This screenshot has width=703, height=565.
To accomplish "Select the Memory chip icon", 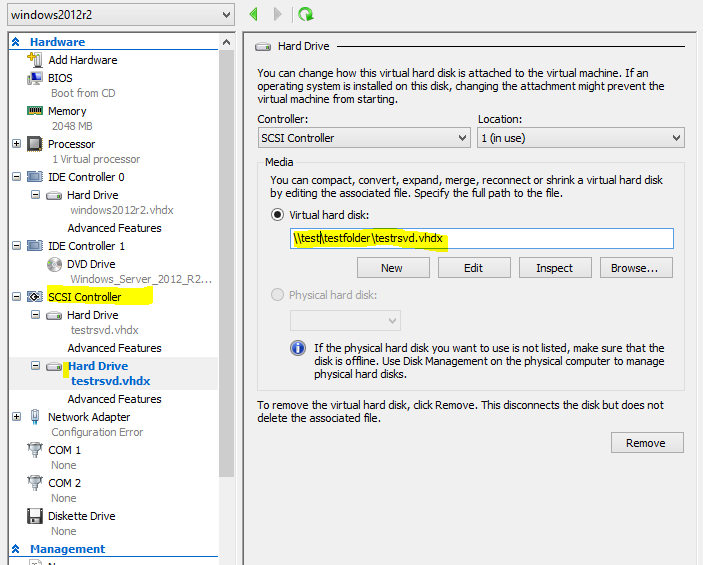I will [35, 110].
